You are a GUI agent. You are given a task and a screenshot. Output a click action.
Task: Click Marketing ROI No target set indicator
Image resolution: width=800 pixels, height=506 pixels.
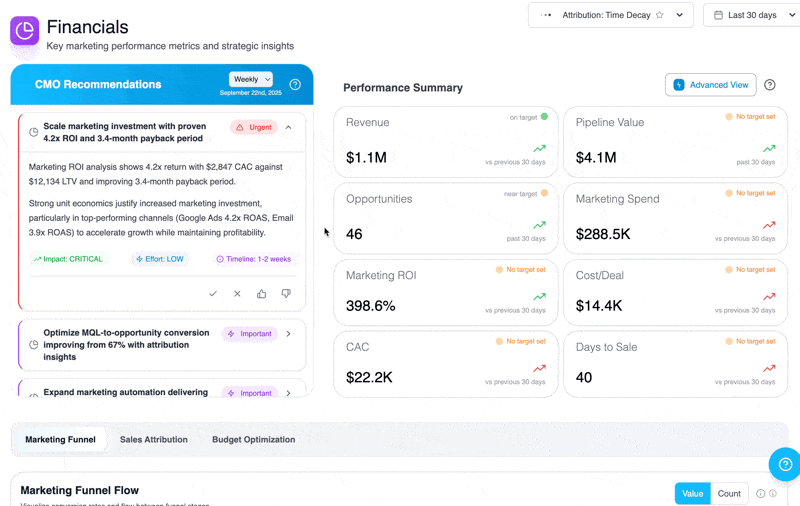pyautogui.click(x=521, y=270)
